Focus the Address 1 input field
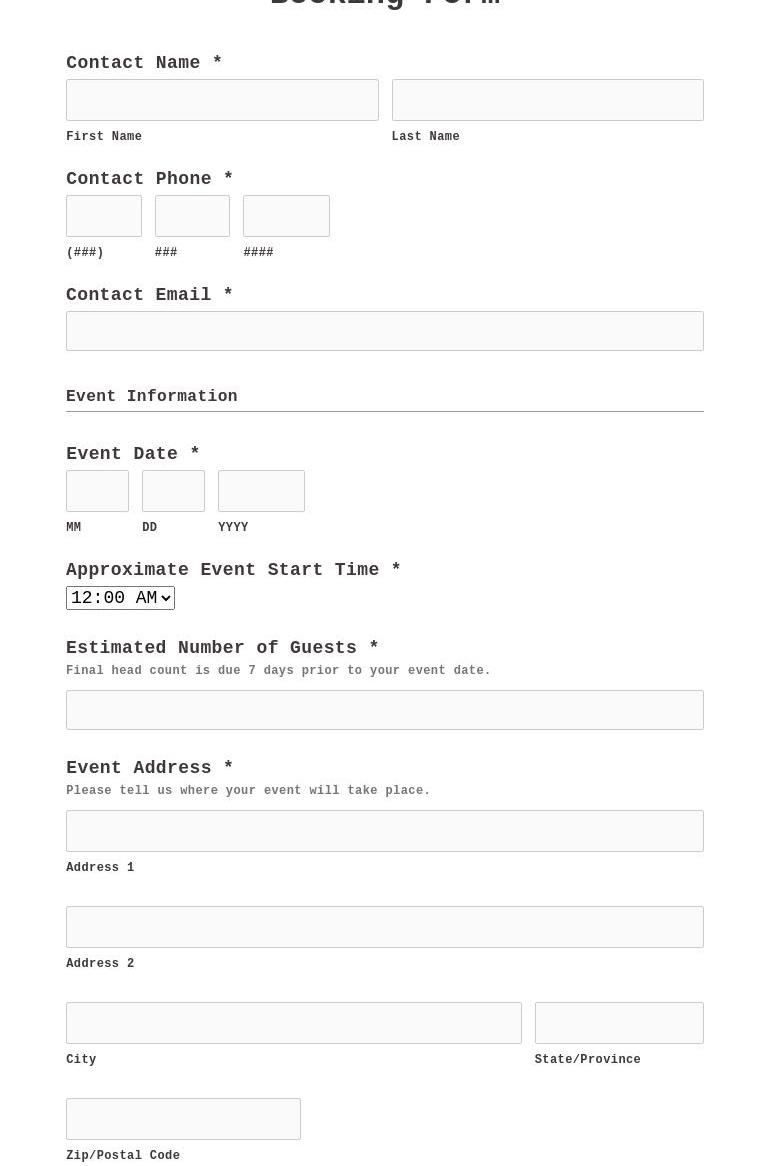The image size is (770, 1166). point(385,831)
